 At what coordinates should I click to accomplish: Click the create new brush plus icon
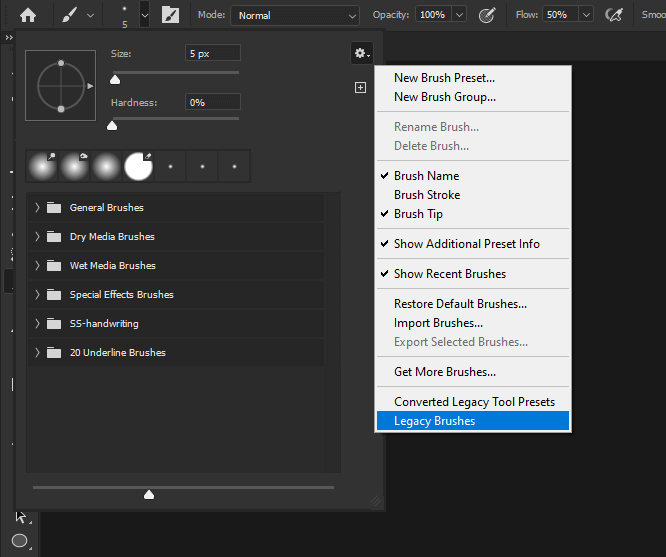pyautogui.click(x=360, y=88)
